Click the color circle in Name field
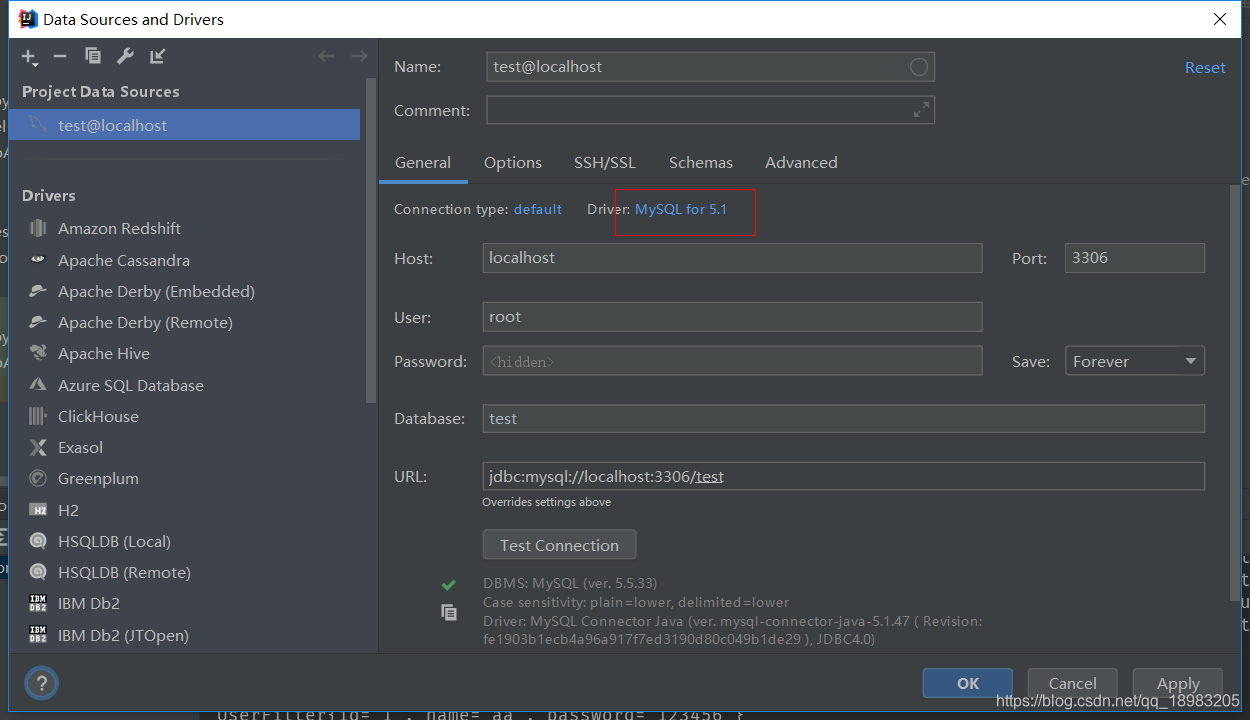Image resolution: width=1250 pixels, height=720 pixels. click(919, 67)
